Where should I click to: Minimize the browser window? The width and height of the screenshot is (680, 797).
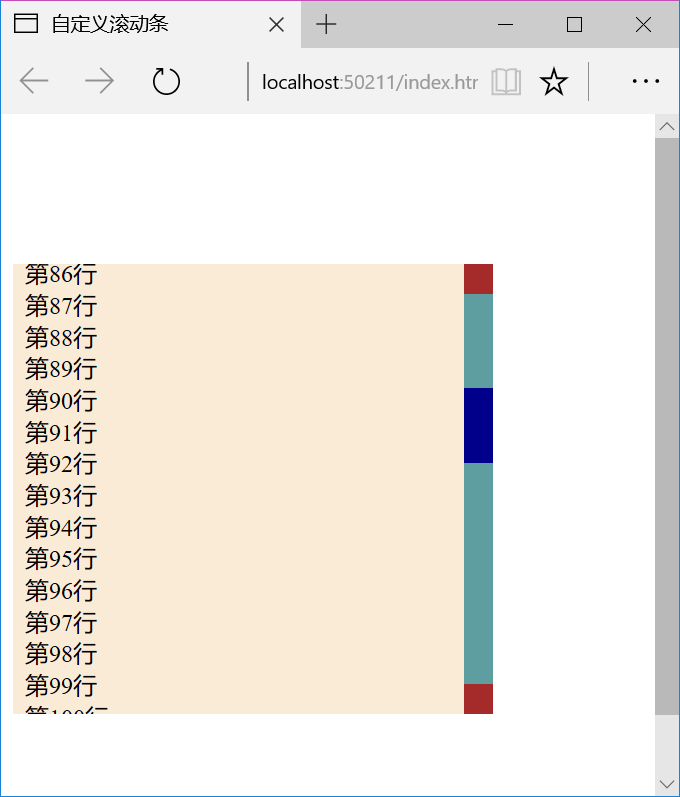pos(506,24)
